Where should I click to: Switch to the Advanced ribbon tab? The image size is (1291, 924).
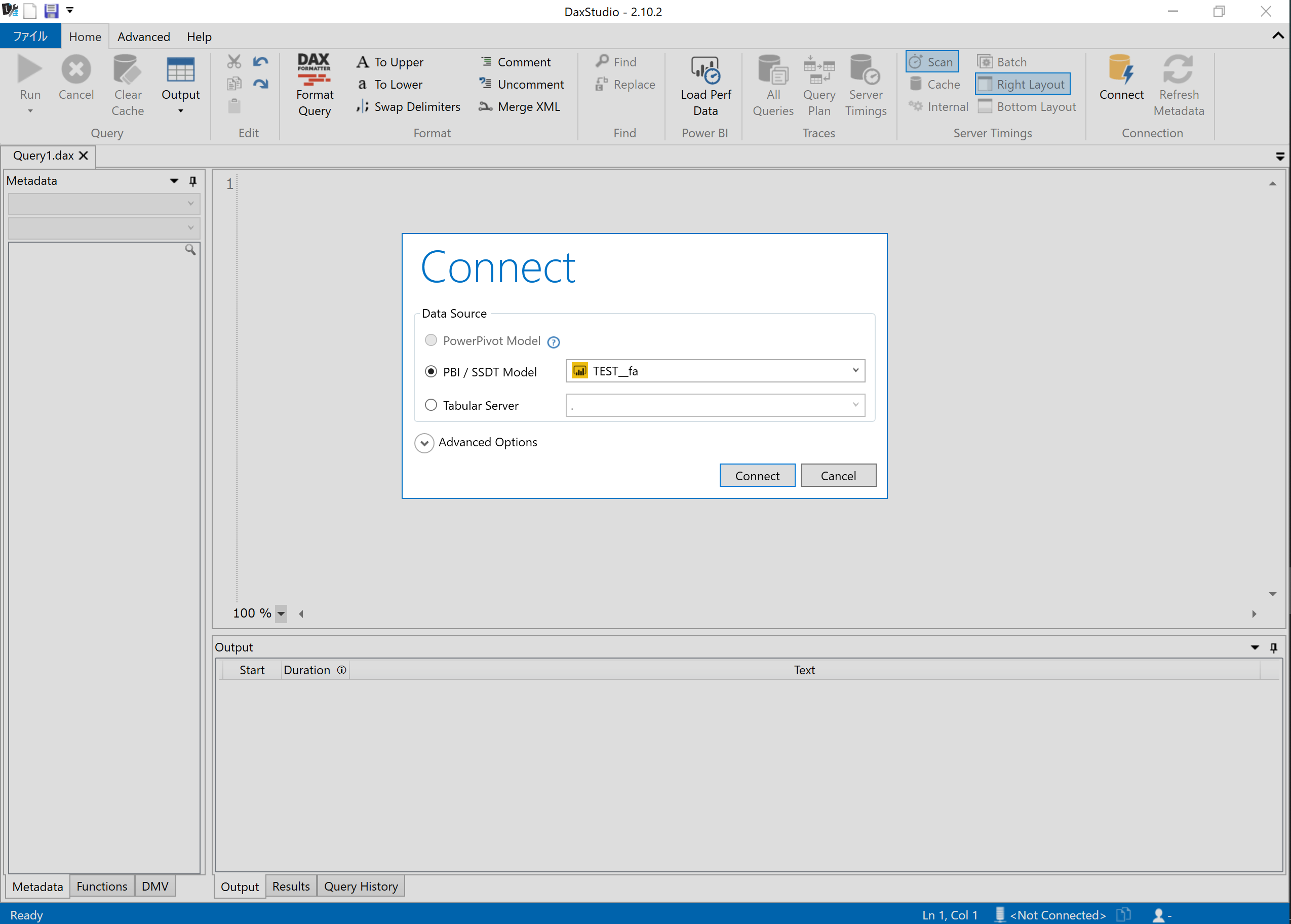(x=143, y=36)
